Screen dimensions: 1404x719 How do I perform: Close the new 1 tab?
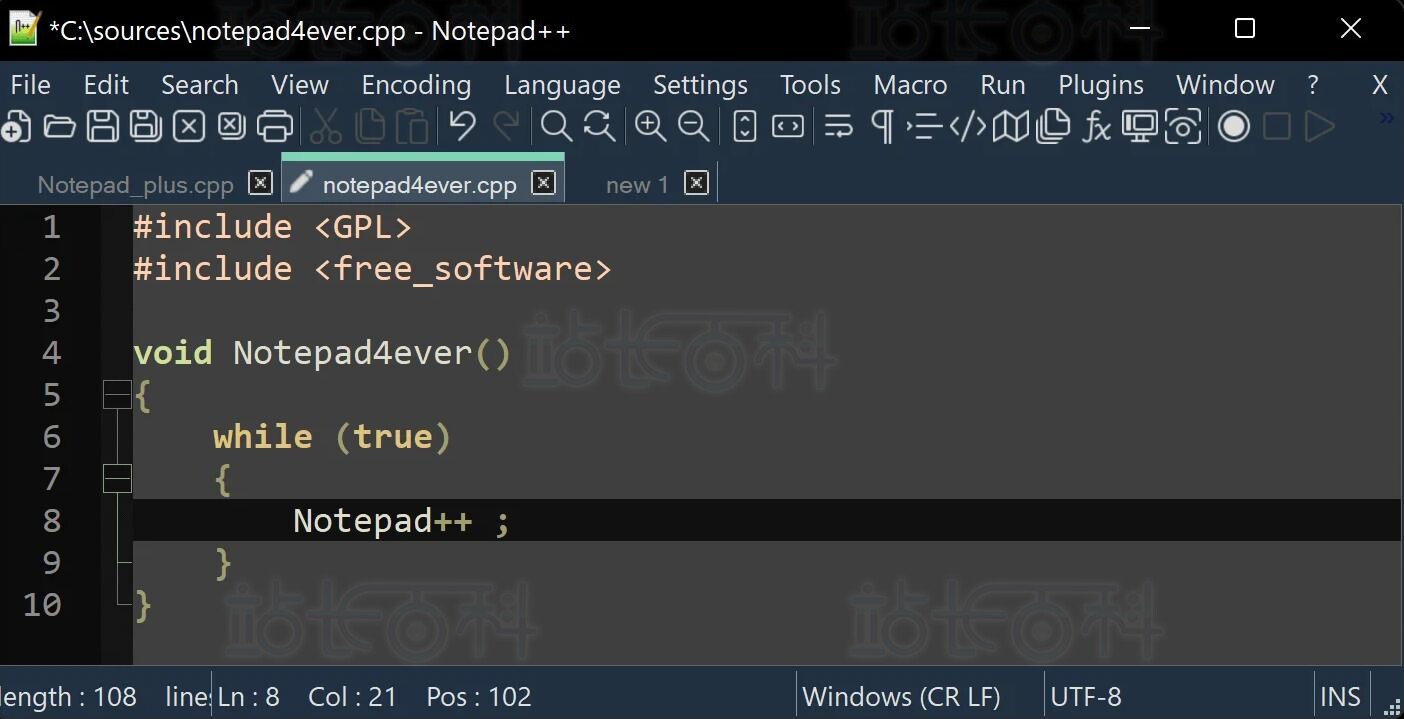point(697,183)
